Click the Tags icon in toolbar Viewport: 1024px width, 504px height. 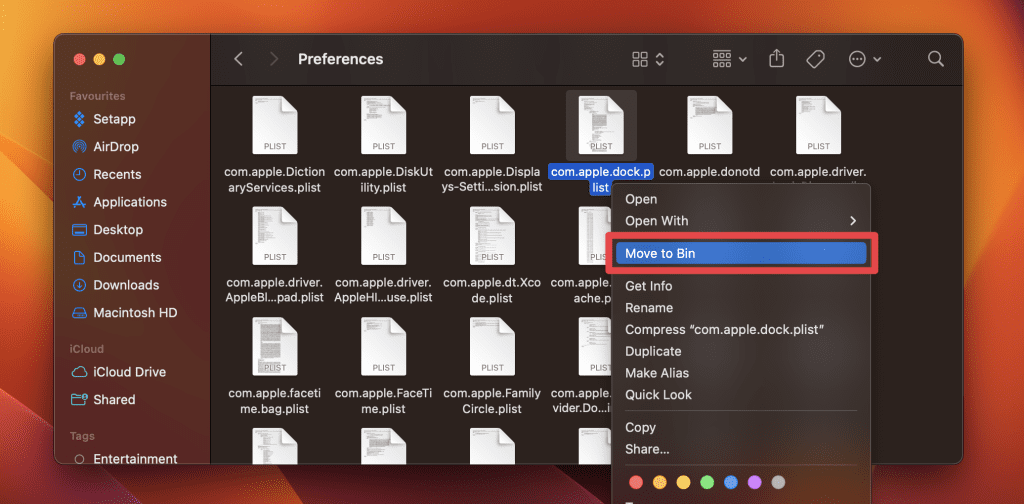tap(815, 59)
